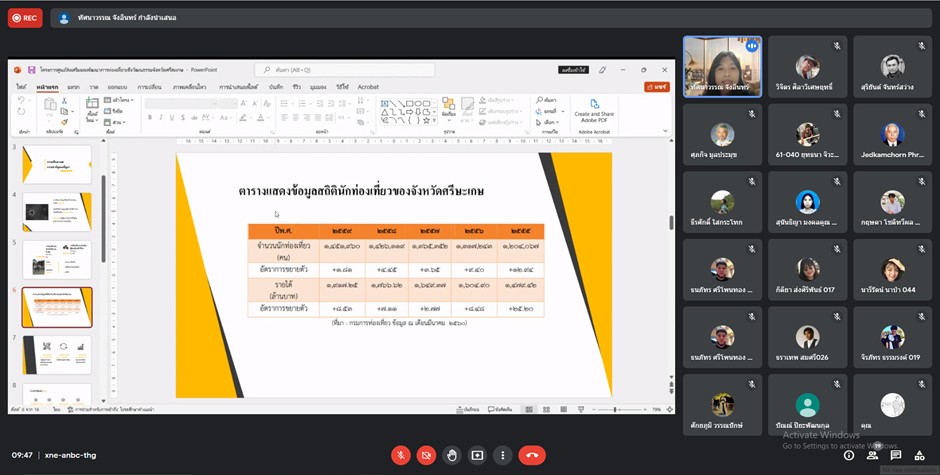The height and width of the screenshot is (475, 940).
Task: Open the Activities panel icon
Action: tap(919, 456)
